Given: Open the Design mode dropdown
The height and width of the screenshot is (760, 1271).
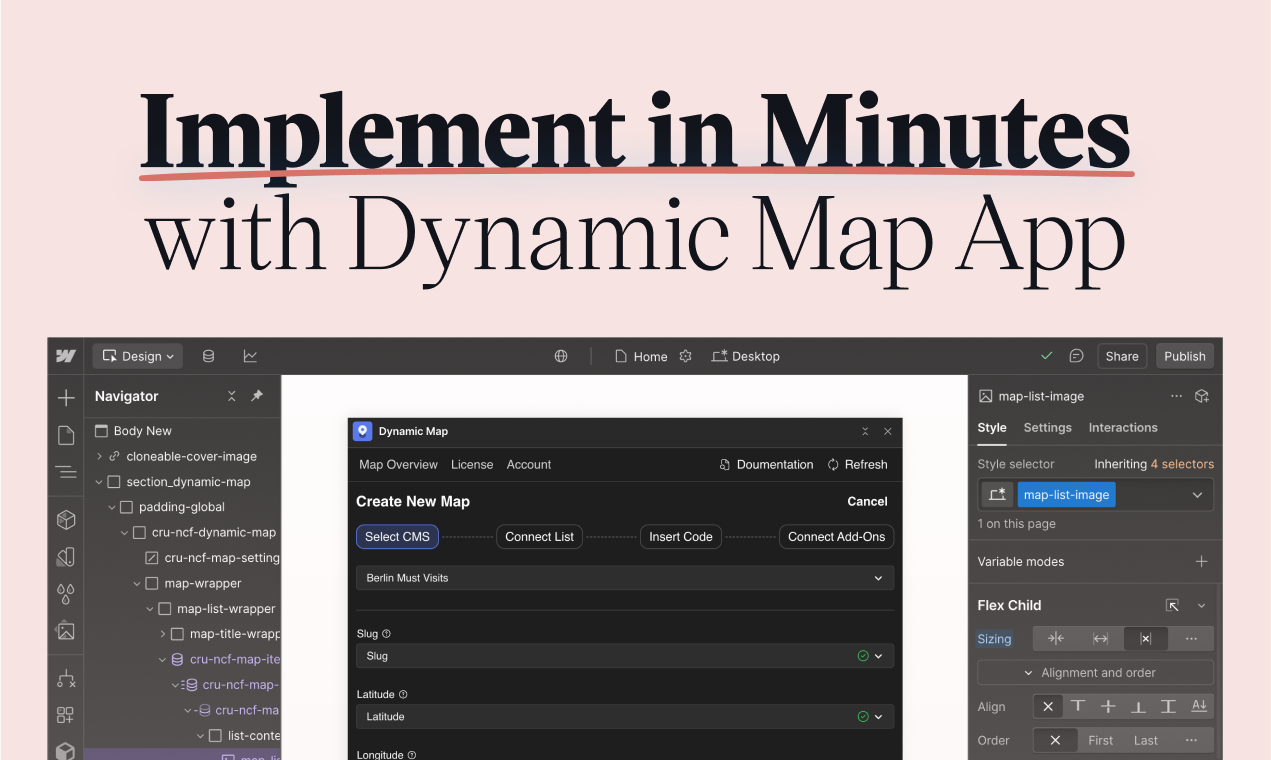Looking at the screenshot, I should click(x=138, y=356).
